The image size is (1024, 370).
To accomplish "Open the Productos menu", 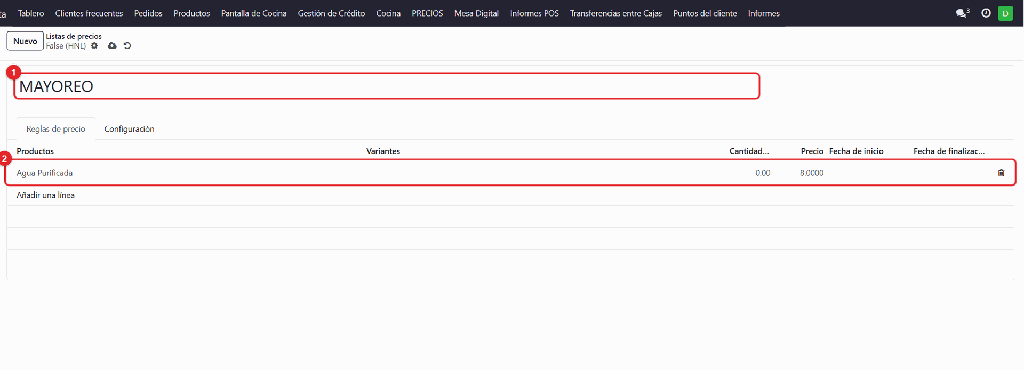I will click(192, 13).
